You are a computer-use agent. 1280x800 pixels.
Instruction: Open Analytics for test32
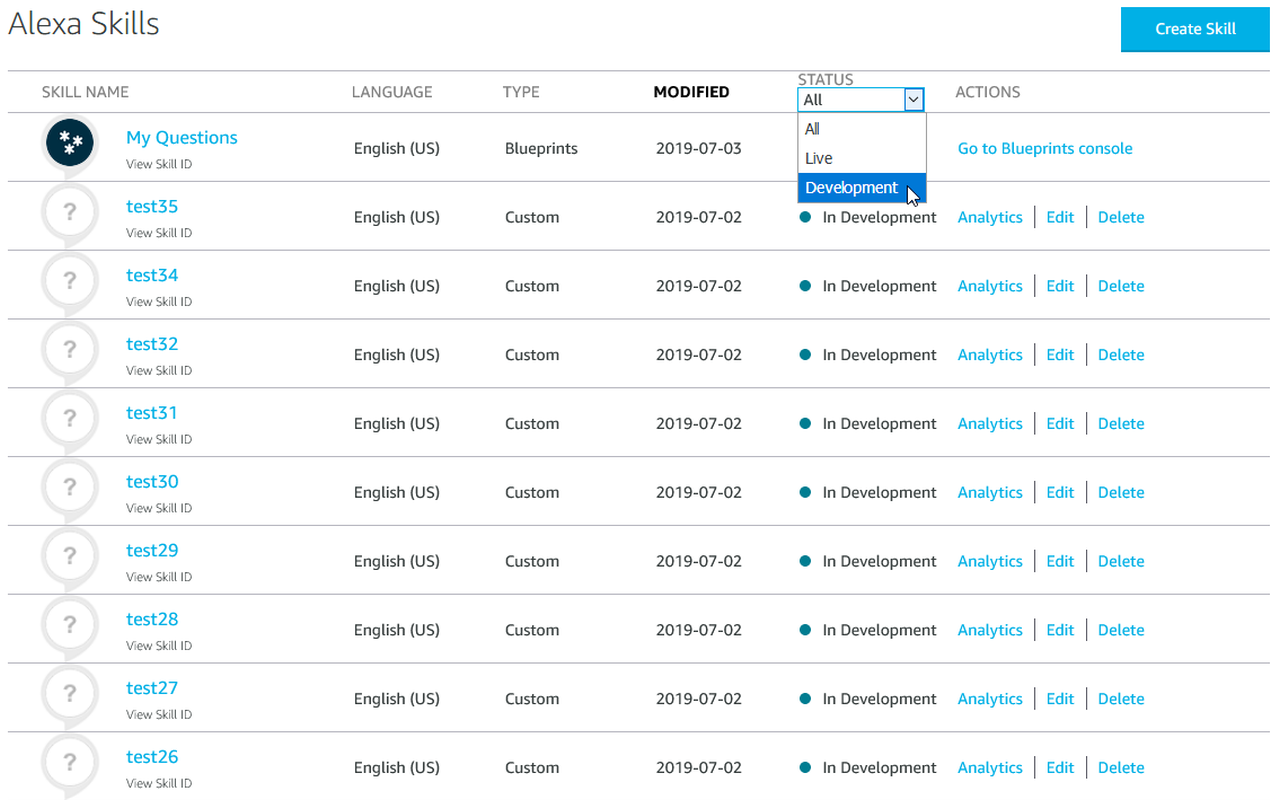click(990, 355)
